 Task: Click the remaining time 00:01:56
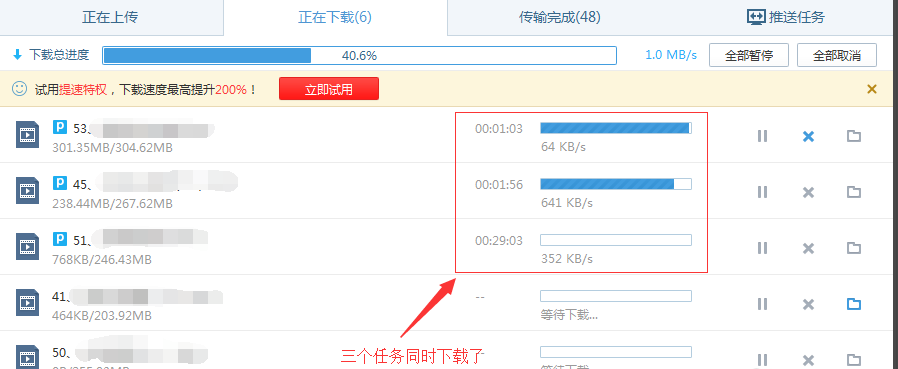(499, 185)
